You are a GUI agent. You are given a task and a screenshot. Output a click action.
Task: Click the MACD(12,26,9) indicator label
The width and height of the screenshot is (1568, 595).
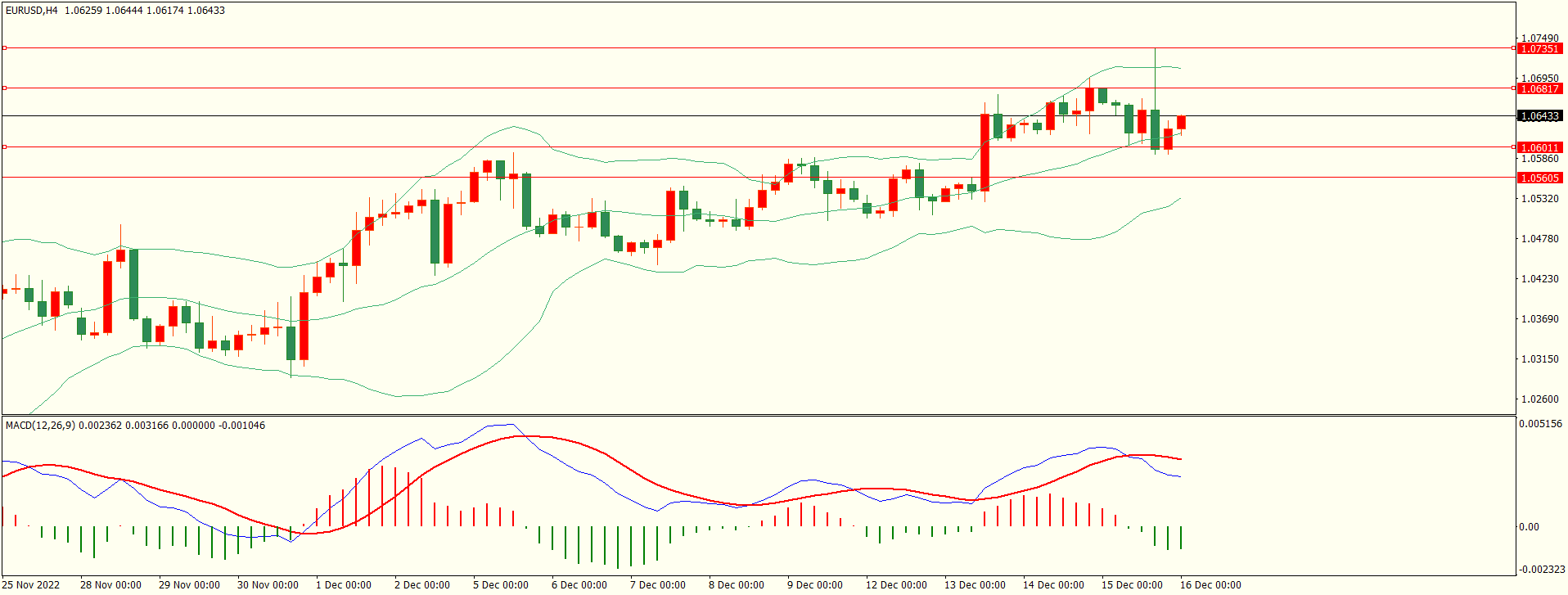(x=40, y=426)
